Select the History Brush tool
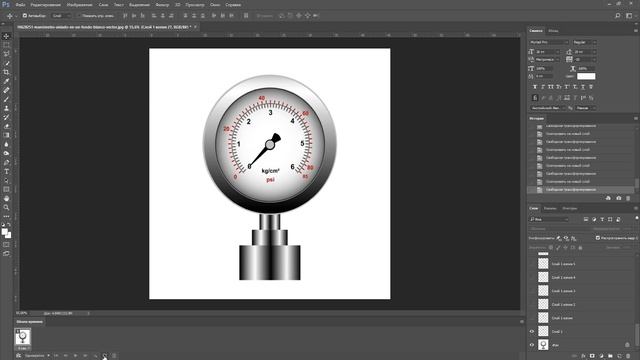 click(x=6, y=117)
